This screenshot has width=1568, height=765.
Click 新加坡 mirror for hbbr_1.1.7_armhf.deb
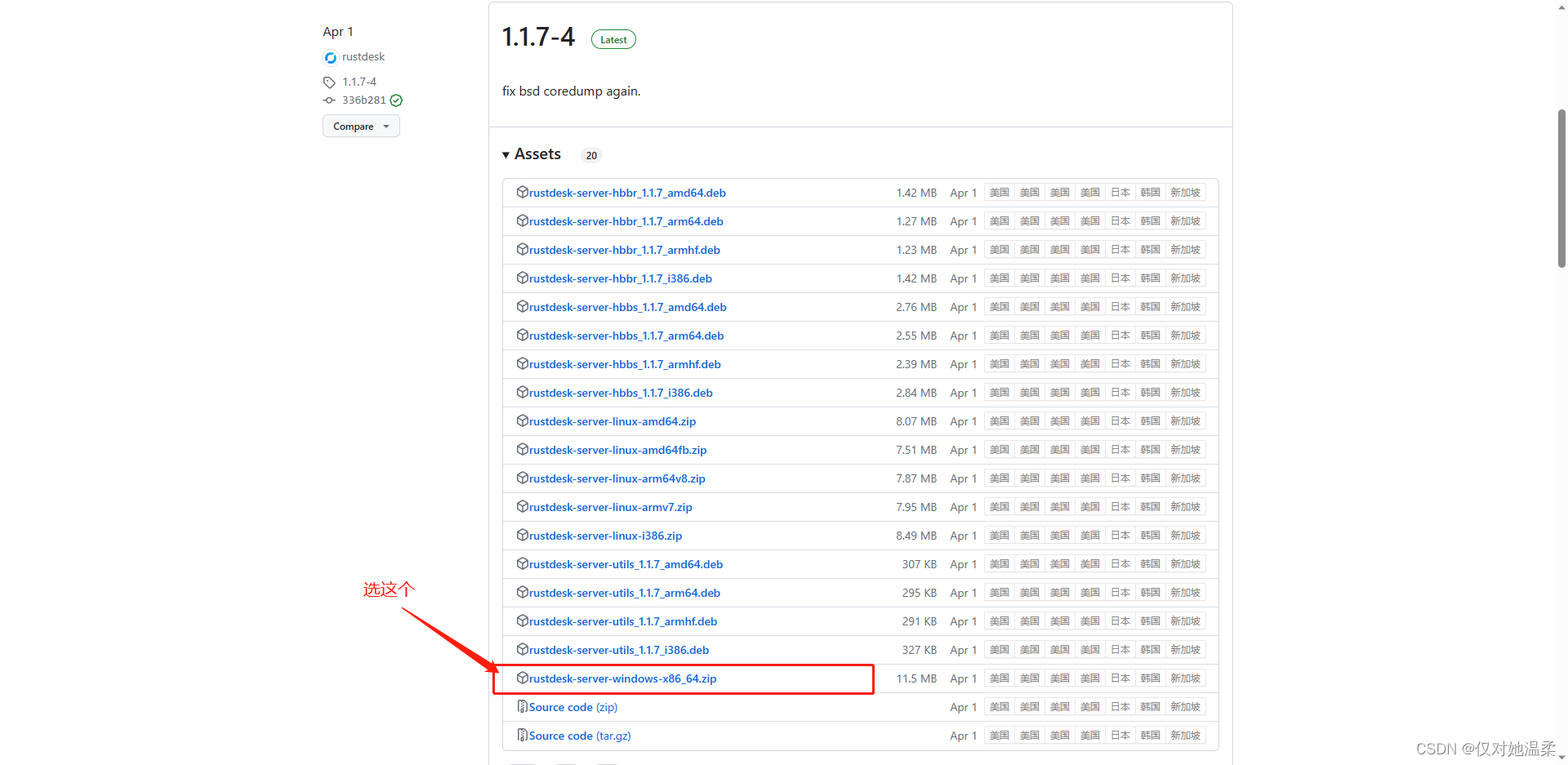point(1186,250)
